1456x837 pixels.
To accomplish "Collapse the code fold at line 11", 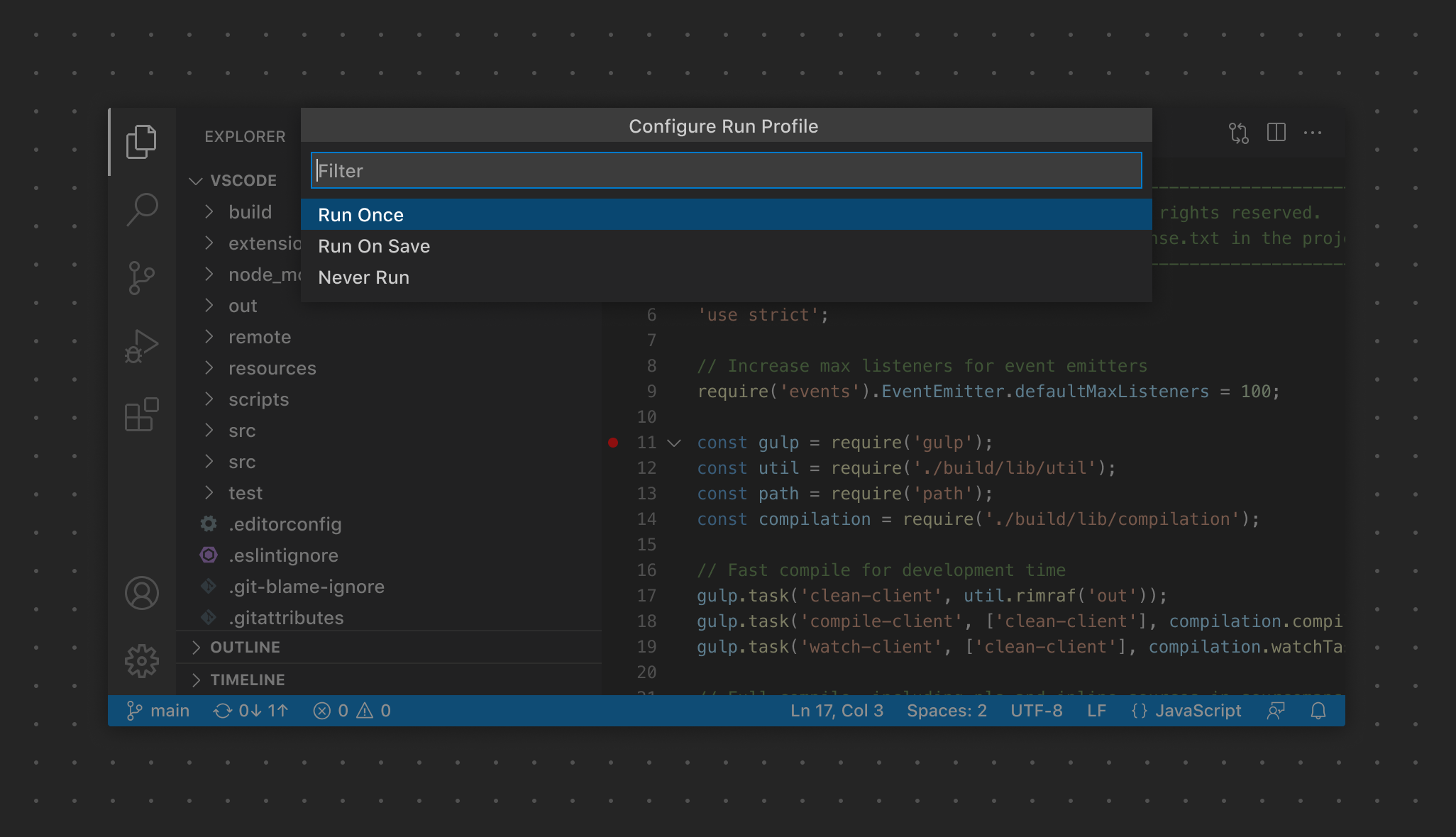I will (674, 443).
